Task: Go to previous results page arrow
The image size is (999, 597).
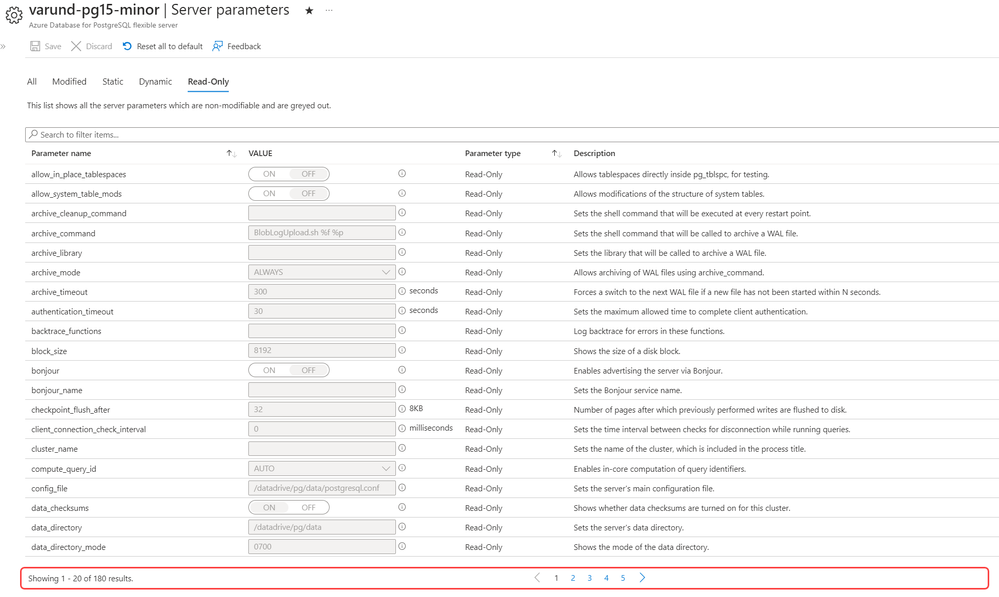Action: click(537, 578)
